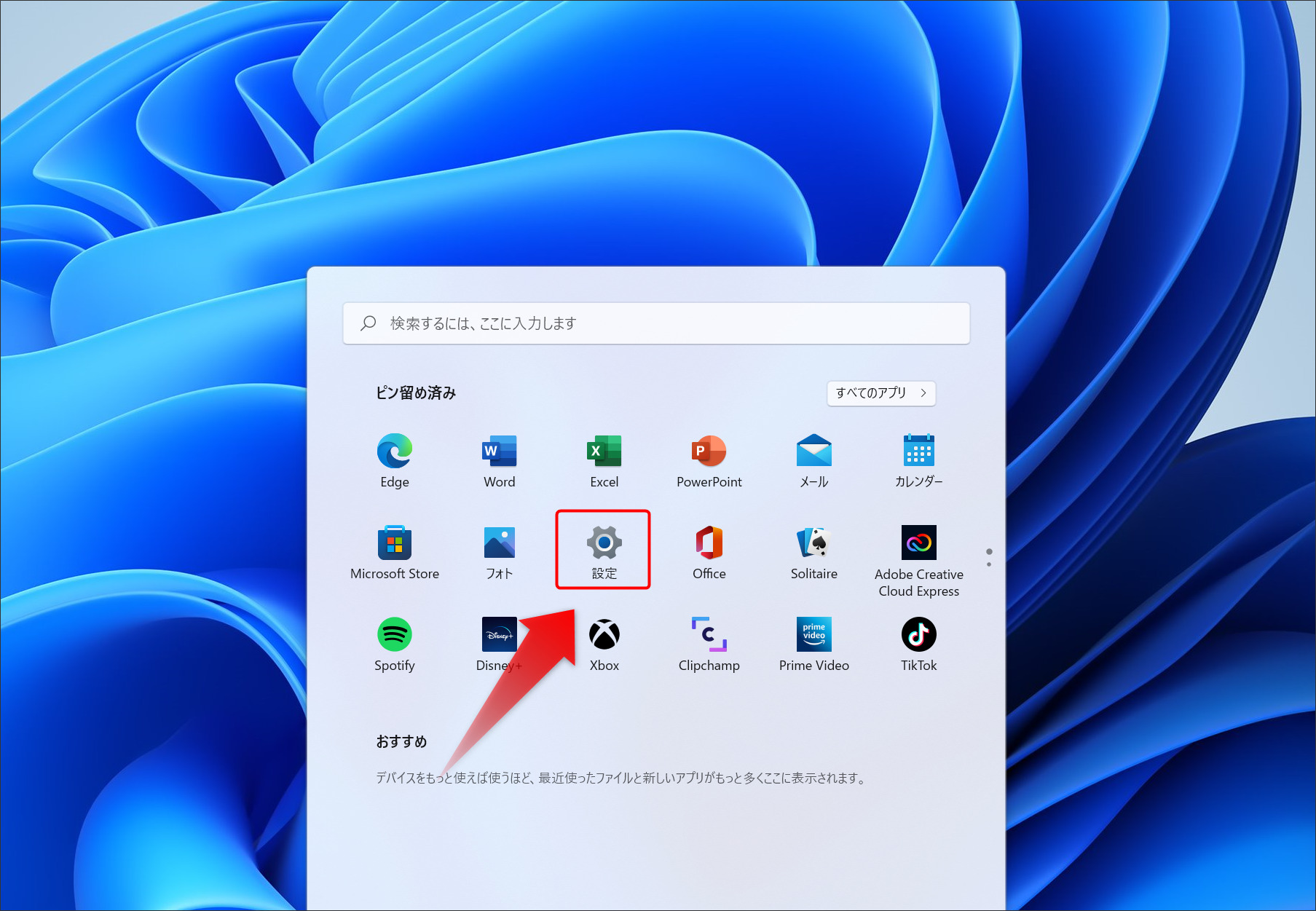Screen dimensions: 1316x911
Task: Focus the Start menu search field
Action: pos(656,323)
